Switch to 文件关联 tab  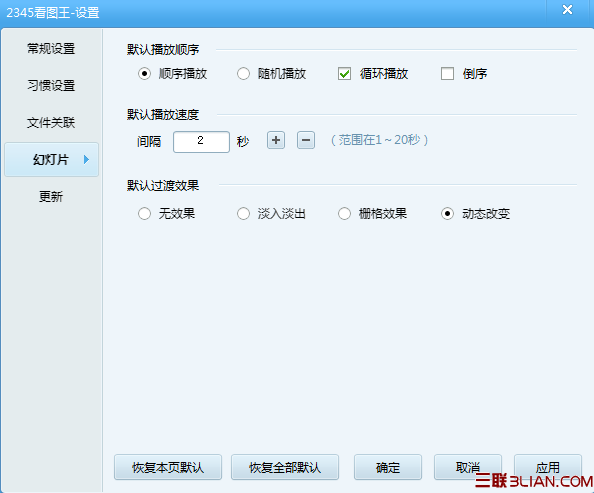tap(51, 122)
